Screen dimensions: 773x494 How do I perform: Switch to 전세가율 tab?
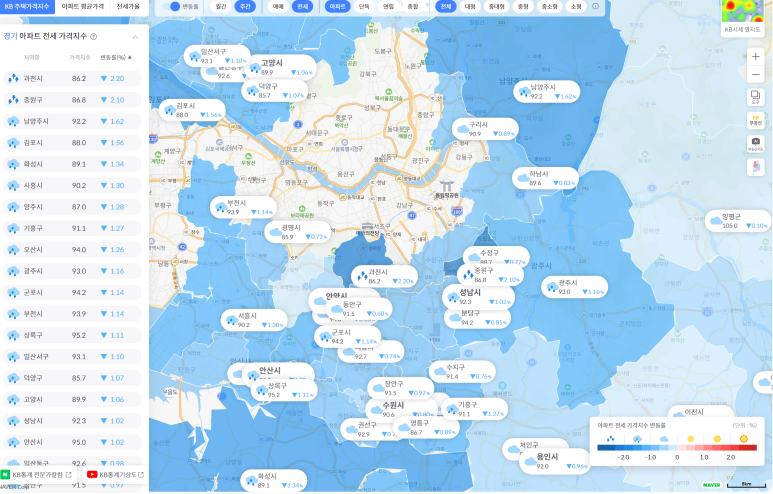coord(128,6)
